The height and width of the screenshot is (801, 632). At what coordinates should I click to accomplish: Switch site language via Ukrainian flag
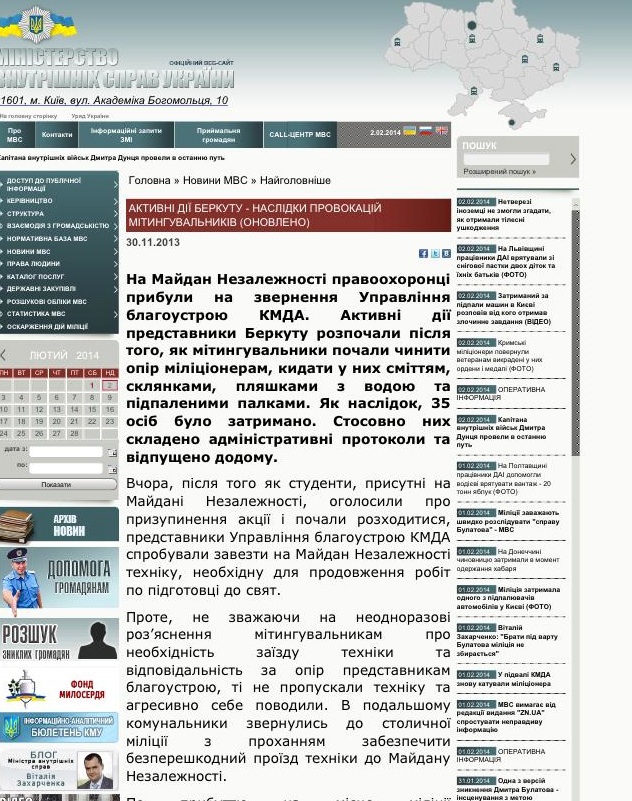point(410,132)
